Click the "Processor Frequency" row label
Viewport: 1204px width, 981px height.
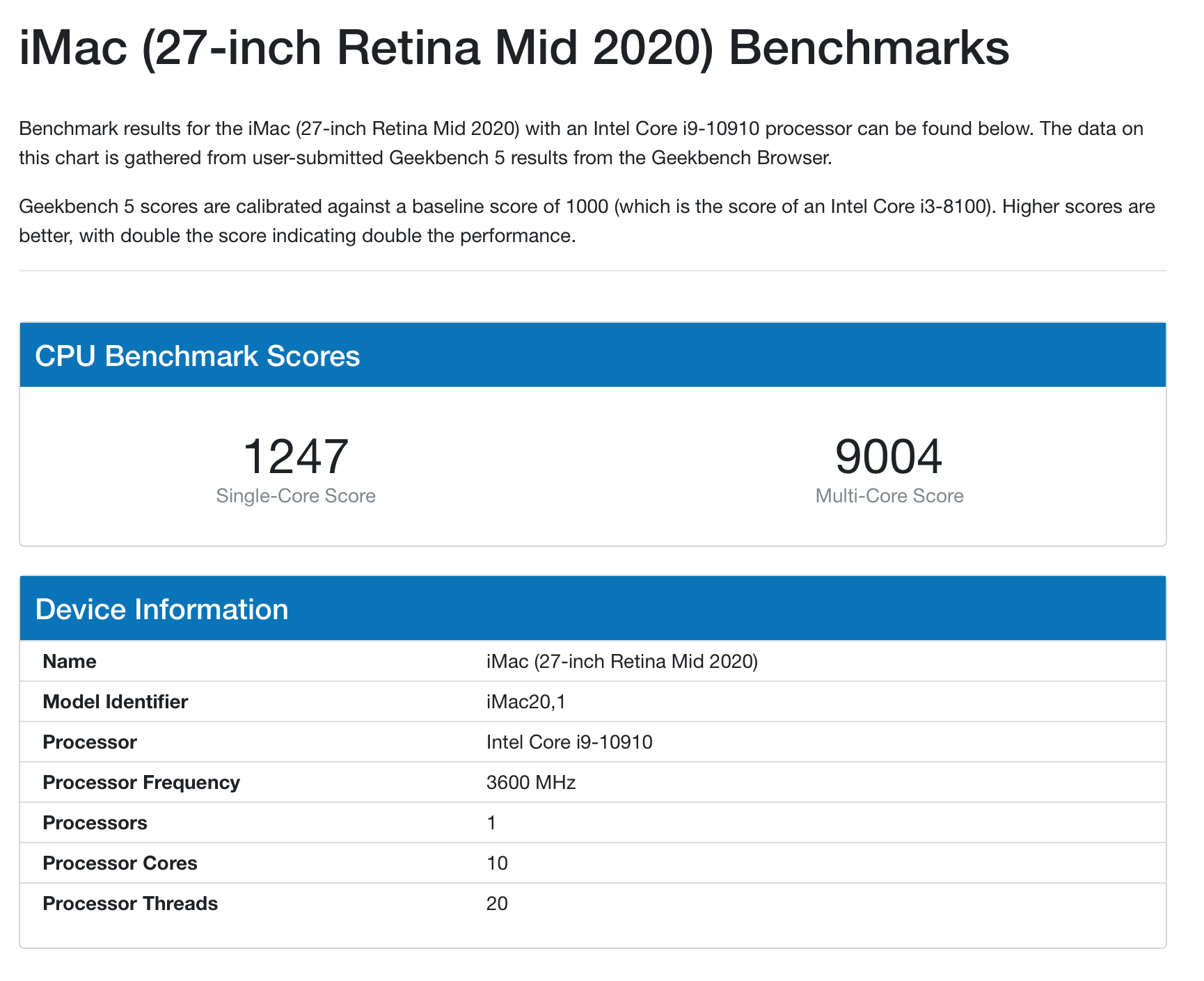click(141, 782)
